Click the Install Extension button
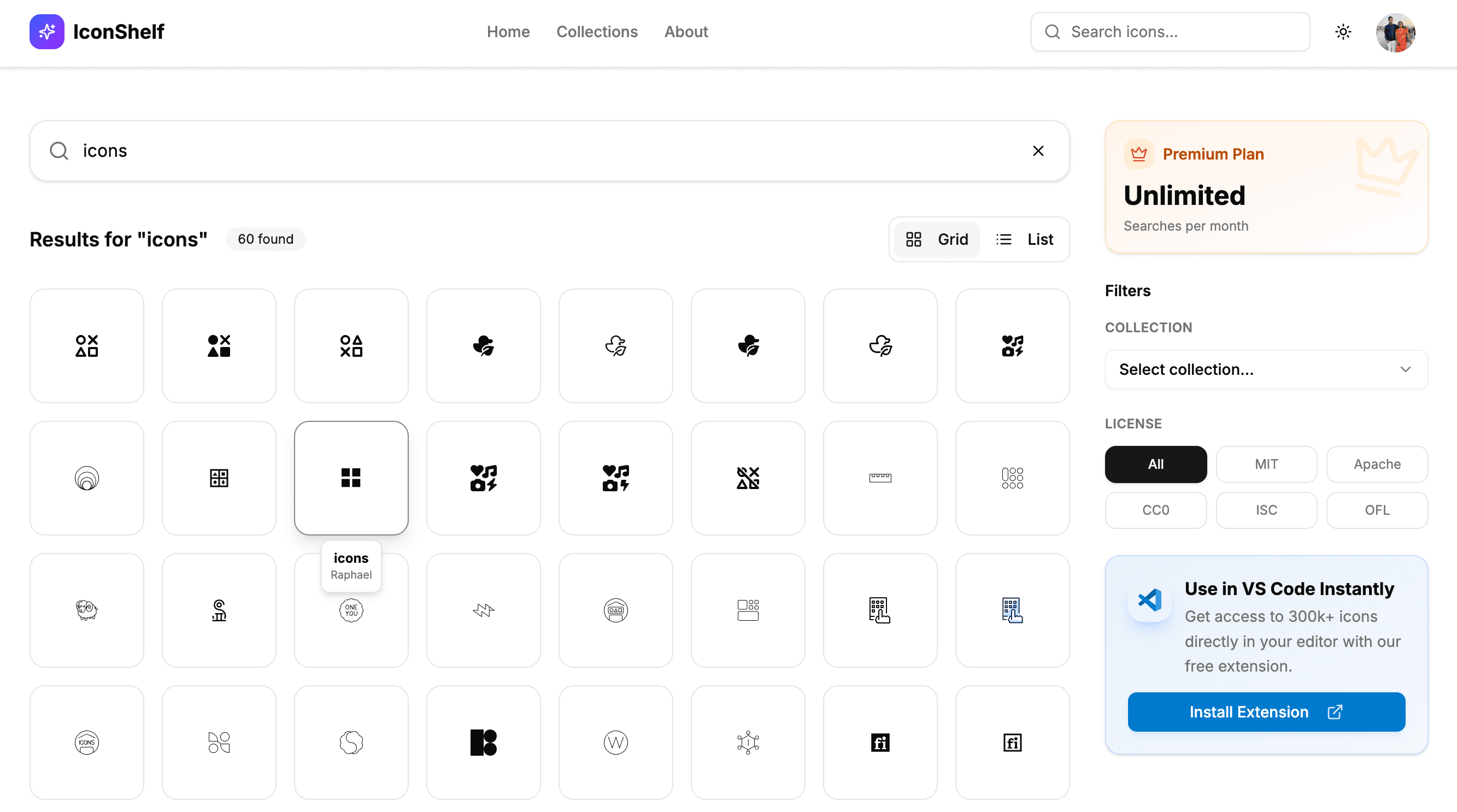Screen dimensions: 1457x812 (x=1266, y=712)
